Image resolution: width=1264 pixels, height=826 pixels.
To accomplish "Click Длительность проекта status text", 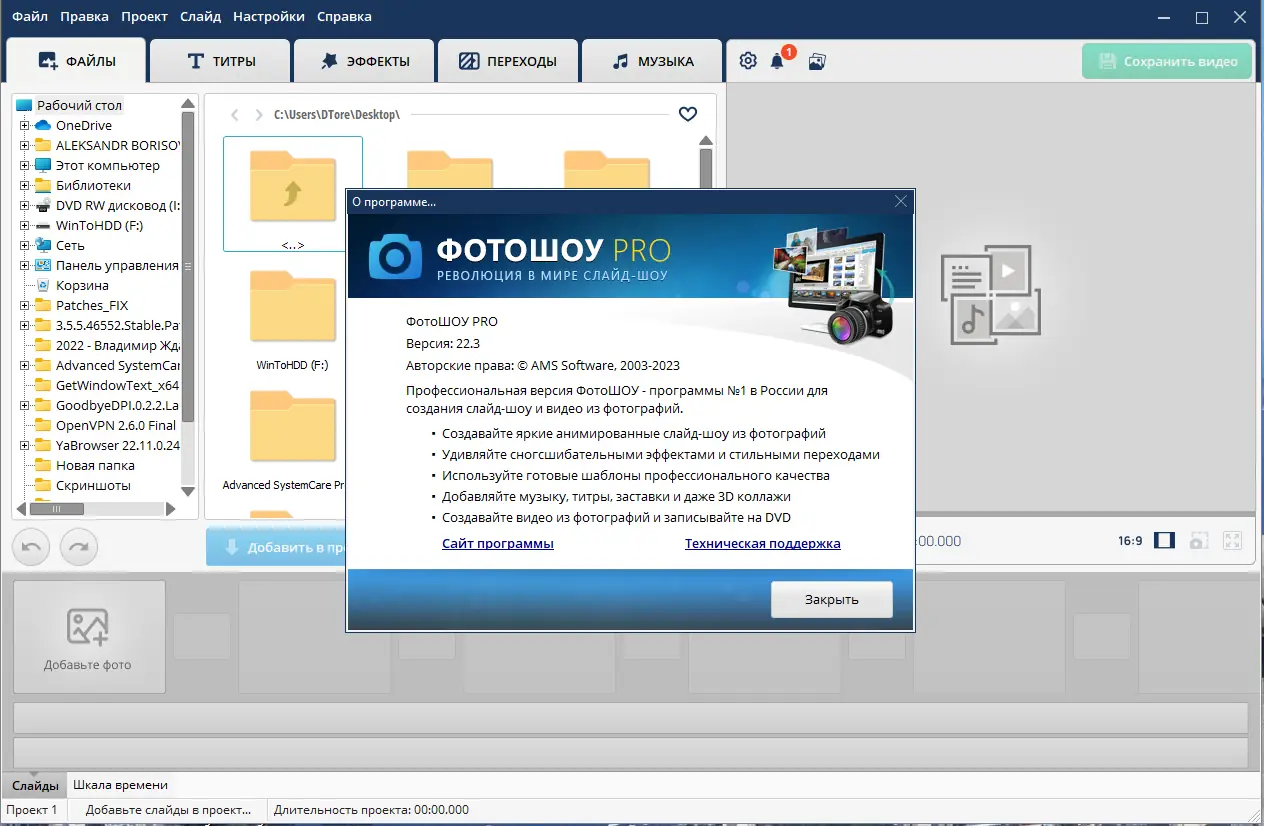I will tap(371, 810).
